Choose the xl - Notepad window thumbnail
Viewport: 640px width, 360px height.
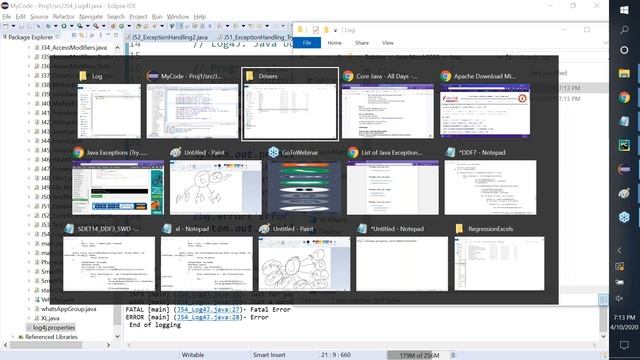207,264
